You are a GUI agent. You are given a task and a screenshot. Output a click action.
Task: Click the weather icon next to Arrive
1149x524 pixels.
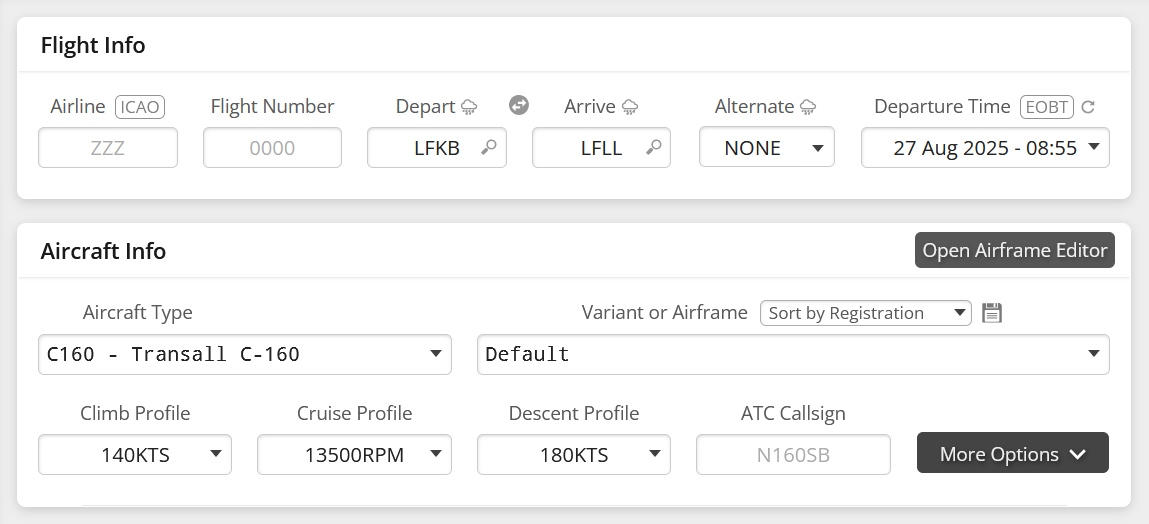630,107
